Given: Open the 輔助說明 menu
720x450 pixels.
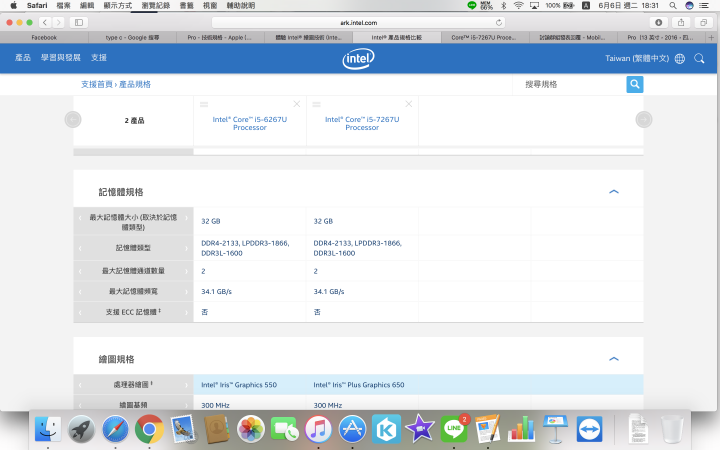Looking at the screenshot, I should coord(241,6).
